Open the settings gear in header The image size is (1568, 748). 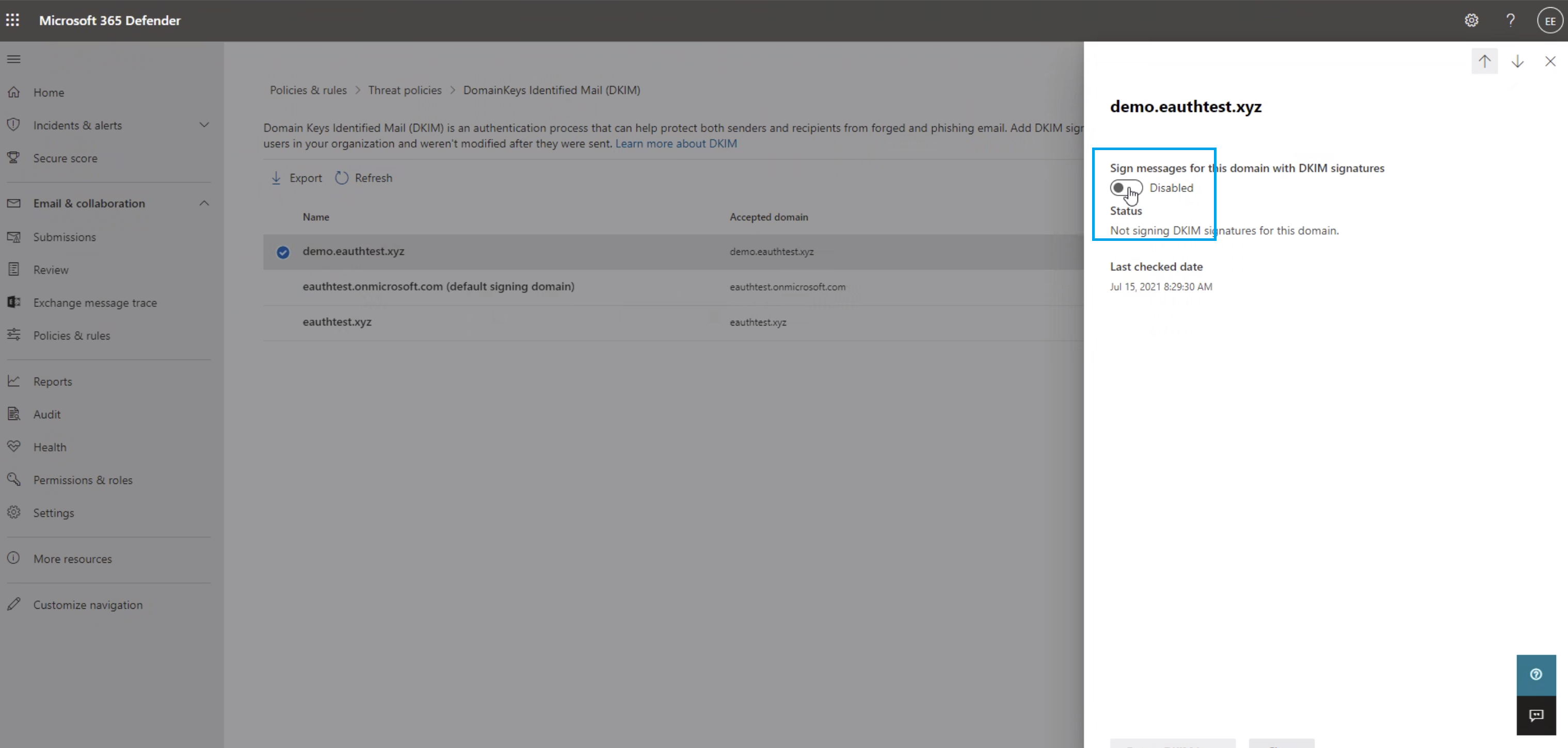point(1471,20)
